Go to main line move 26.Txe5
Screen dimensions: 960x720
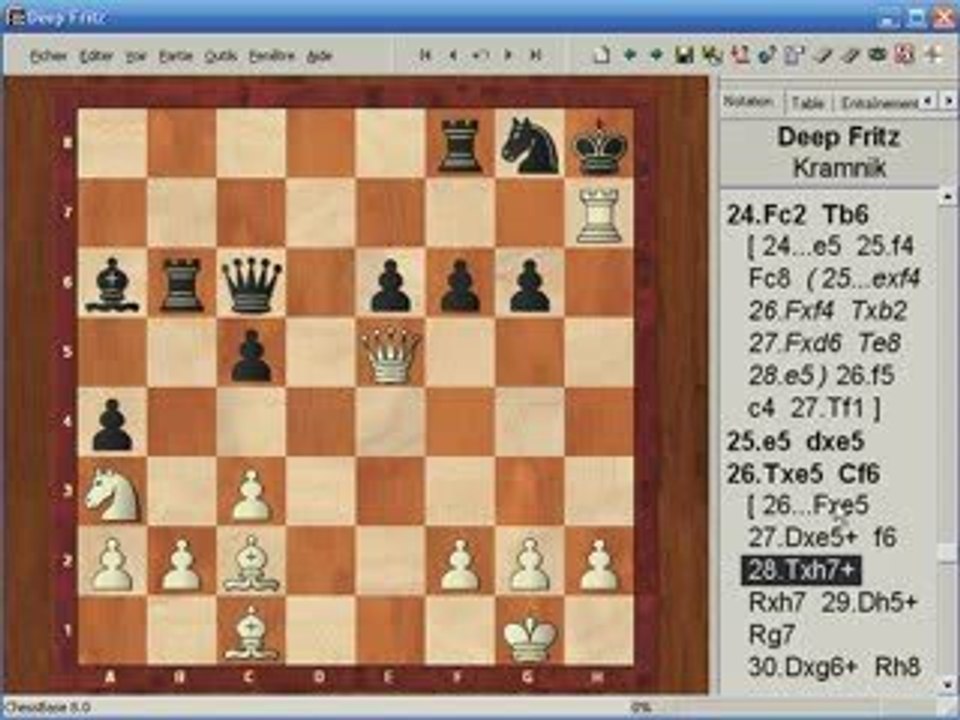pos(774,473)
